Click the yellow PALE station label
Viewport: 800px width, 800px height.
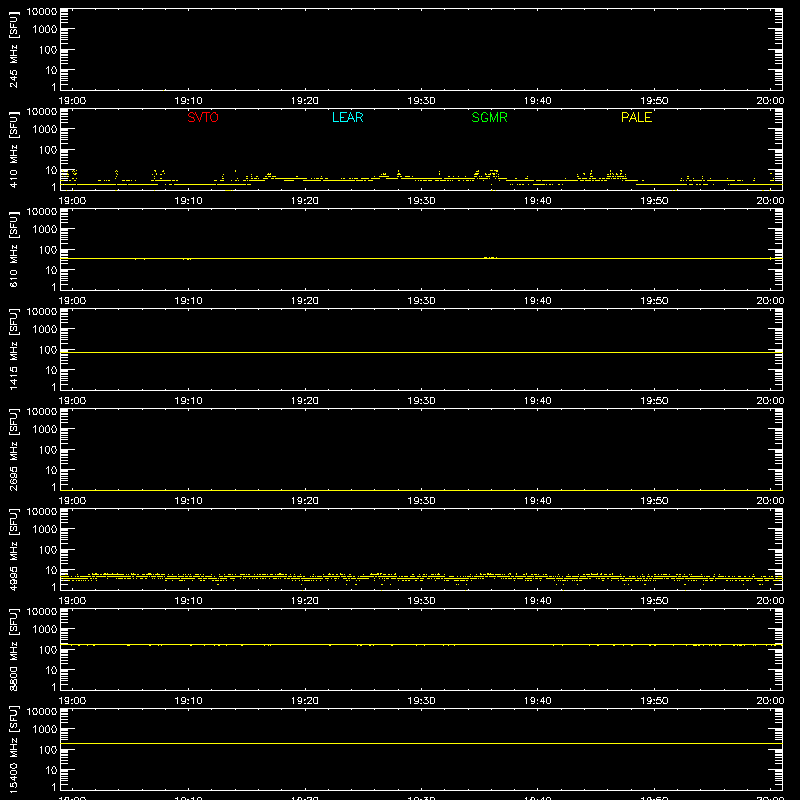tap(636, 117)
